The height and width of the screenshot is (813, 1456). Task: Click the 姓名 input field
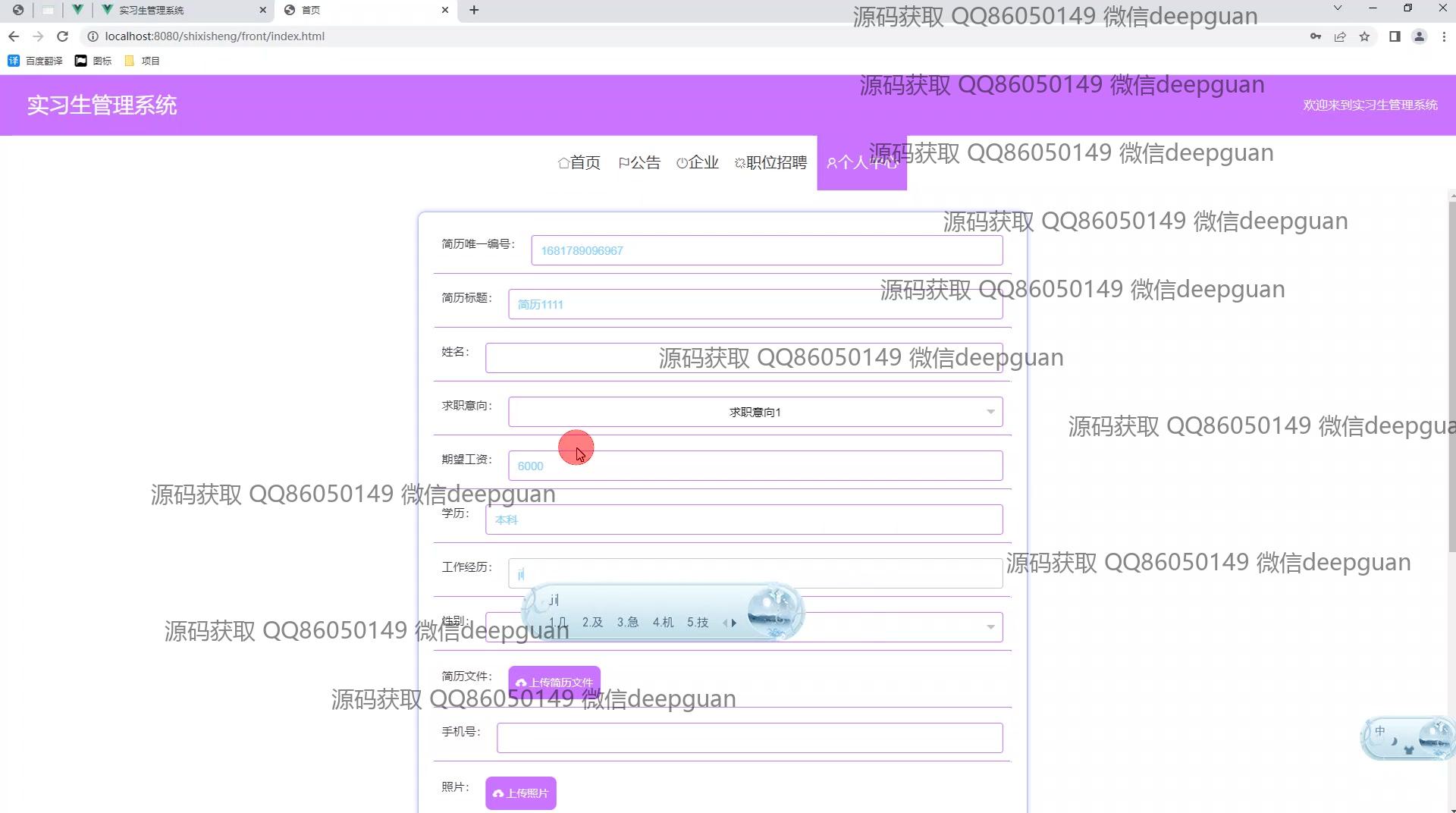[744, 358]
